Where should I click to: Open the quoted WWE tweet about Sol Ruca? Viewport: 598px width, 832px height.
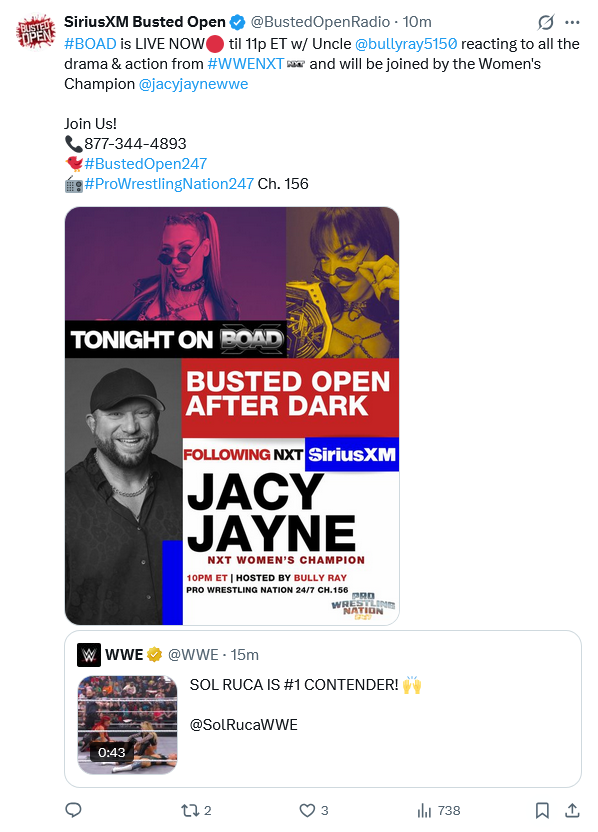click(323, 709)
